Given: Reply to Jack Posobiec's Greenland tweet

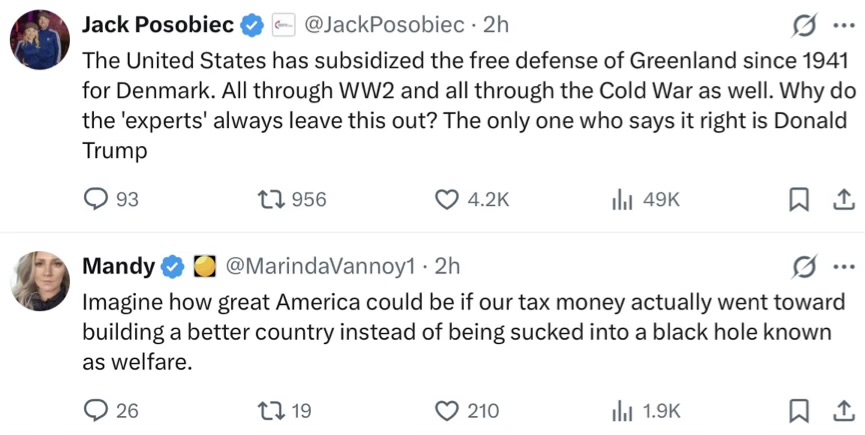Looking at the screenshot, I should click(95, 200).
